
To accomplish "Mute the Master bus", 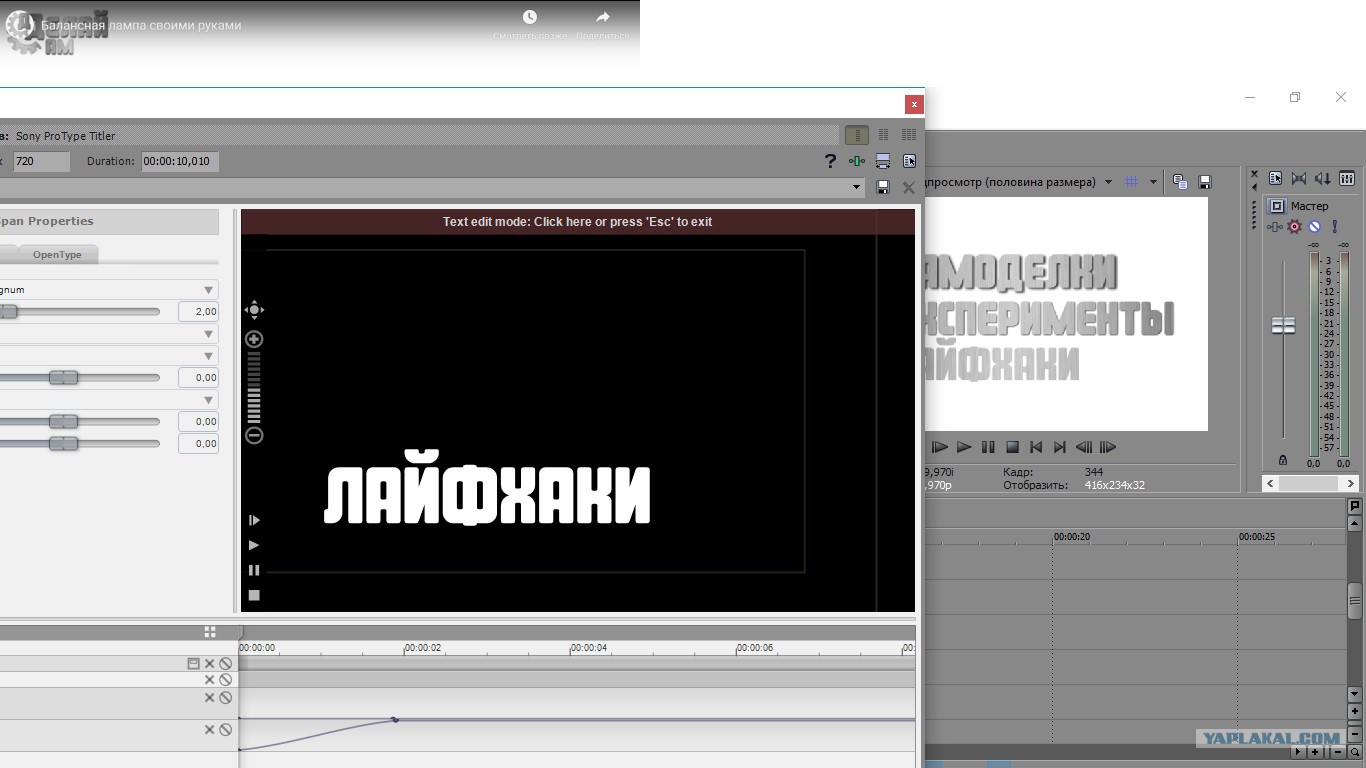I will tap(1315, 227).
